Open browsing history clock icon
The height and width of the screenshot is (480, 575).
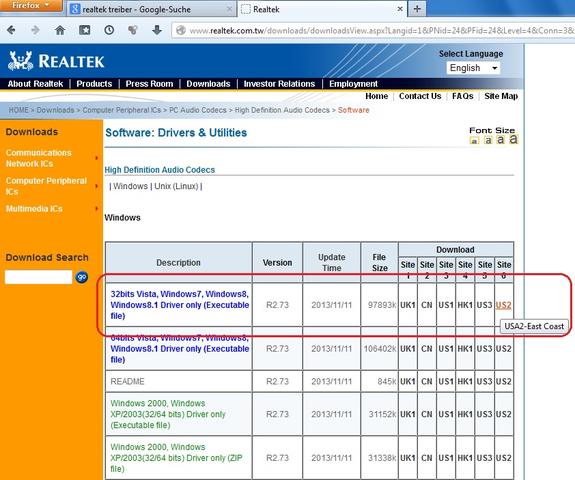(109, 30)
